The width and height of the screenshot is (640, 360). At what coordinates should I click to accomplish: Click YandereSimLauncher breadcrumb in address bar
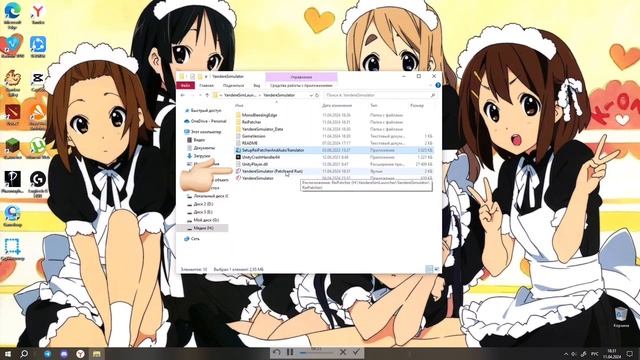[240, 95]
